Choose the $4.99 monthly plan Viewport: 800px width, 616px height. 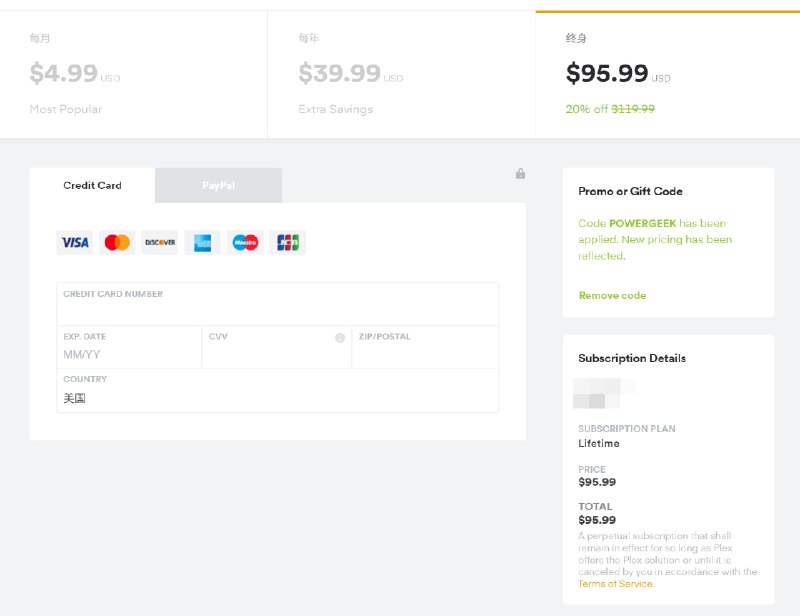133,75
